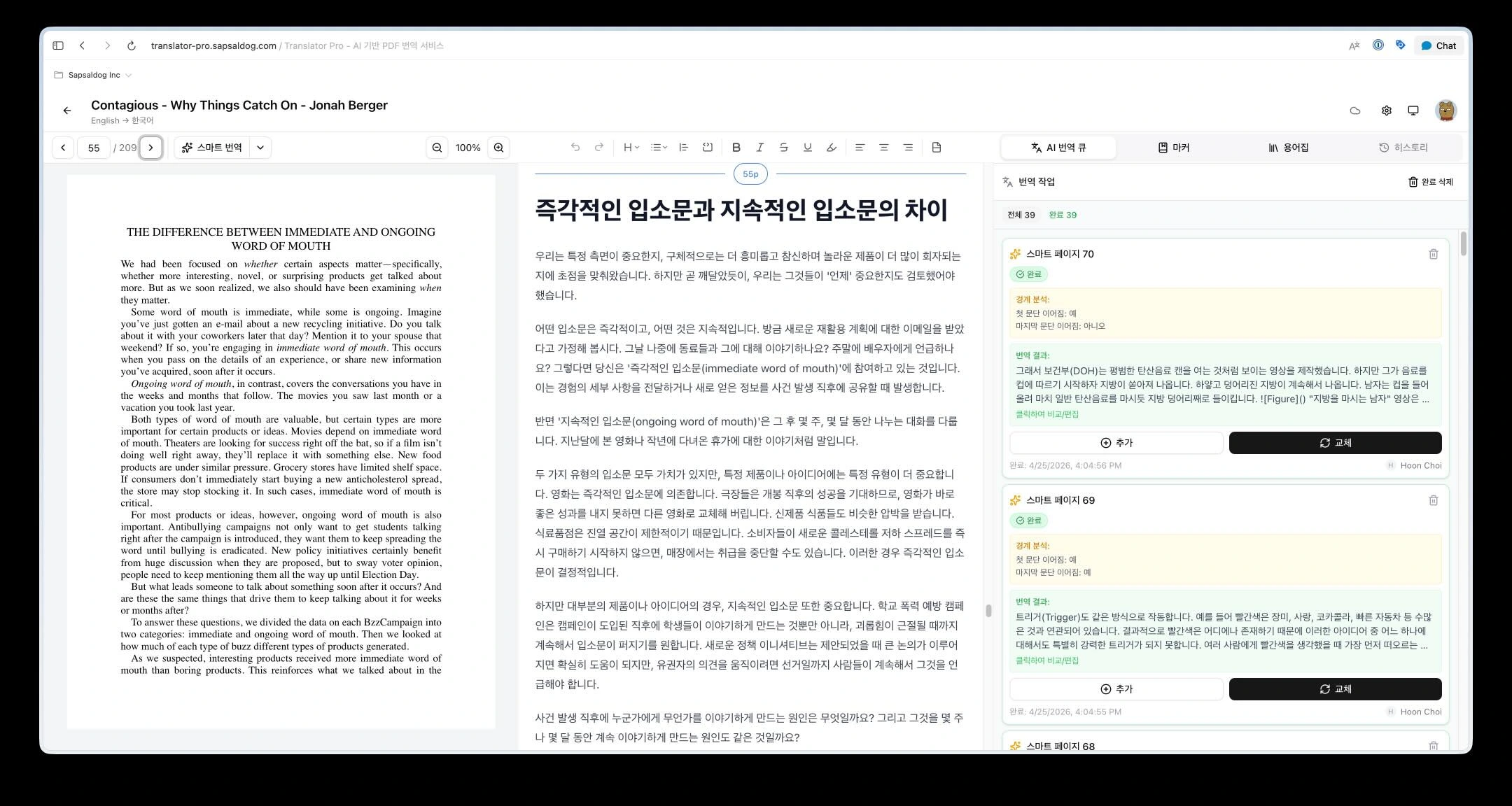Open the user profile avatar
The height and width of the screenshot is (806, 1512).
pyautogui.click(x=1445, y=111)
